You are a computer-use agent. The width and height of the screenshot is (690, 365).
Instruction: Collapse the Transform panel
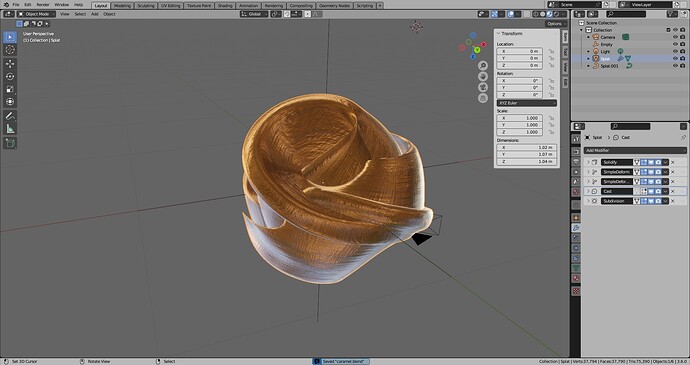pyautogui.click(x=499, y=33)
